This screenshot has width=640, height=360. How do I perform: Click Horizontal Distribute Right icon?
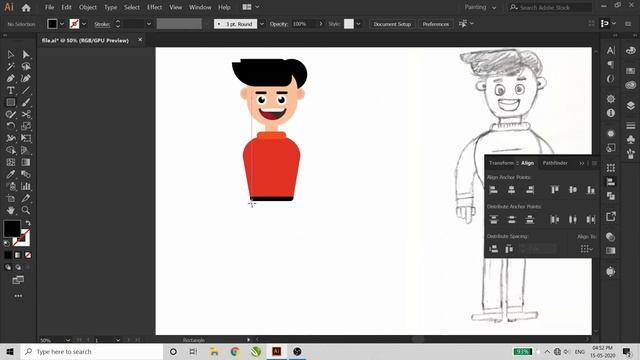pos(591,220)
